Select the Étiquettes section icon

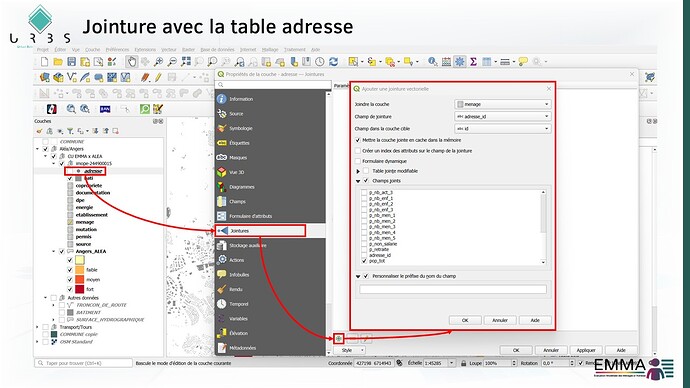(x=222, y=143)
